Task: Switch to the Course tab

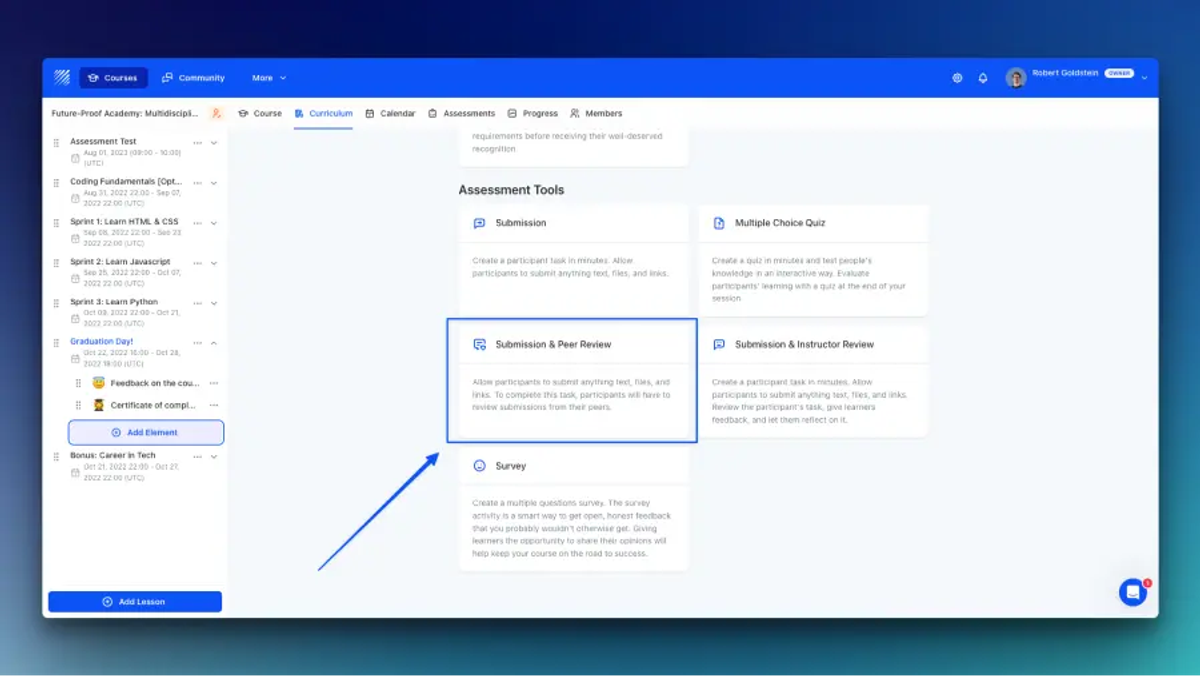Action: tap(260, 114)
